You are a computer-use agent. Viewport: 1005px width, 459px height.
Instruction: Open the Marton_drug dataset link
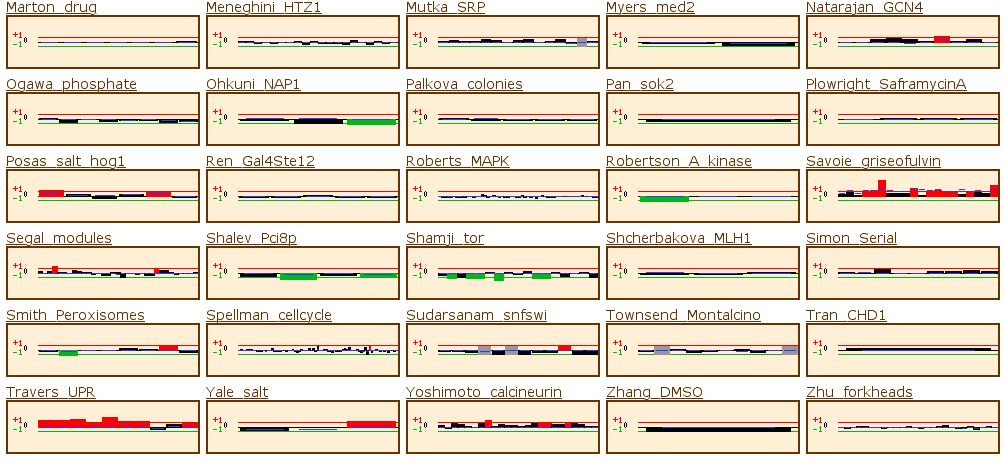point(51,8)
